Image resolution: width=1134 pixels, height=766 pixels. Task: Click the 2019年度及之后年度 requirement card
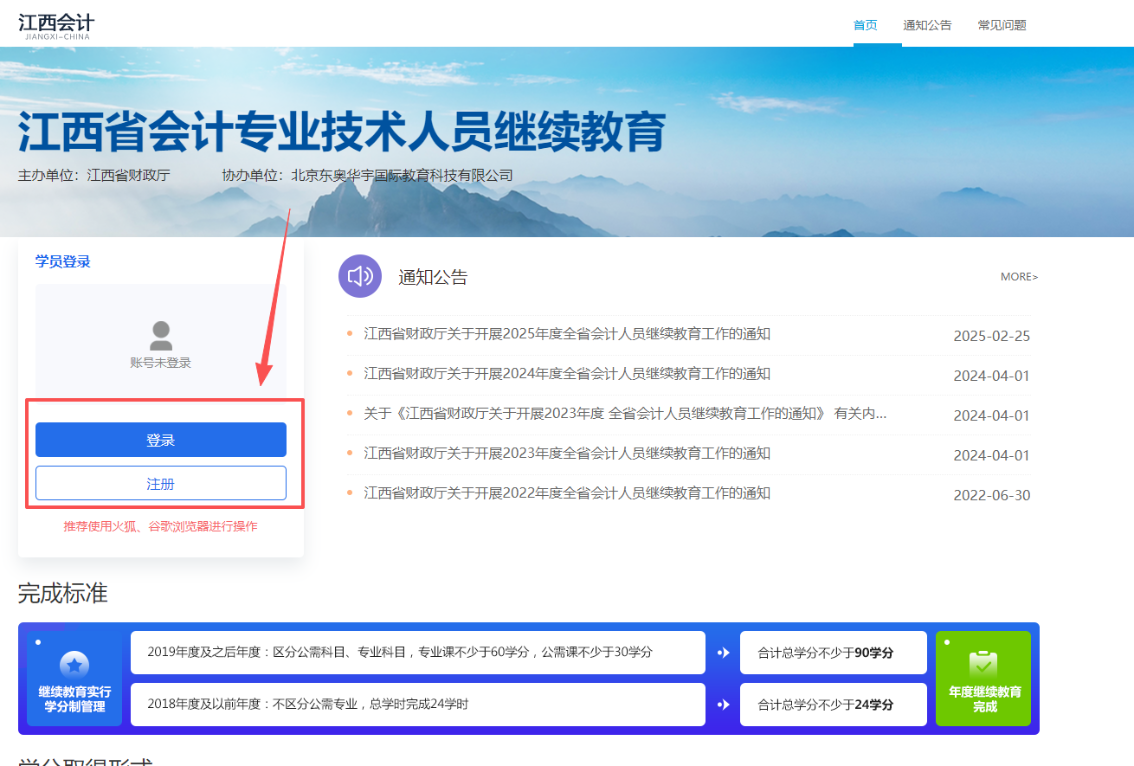420,652
